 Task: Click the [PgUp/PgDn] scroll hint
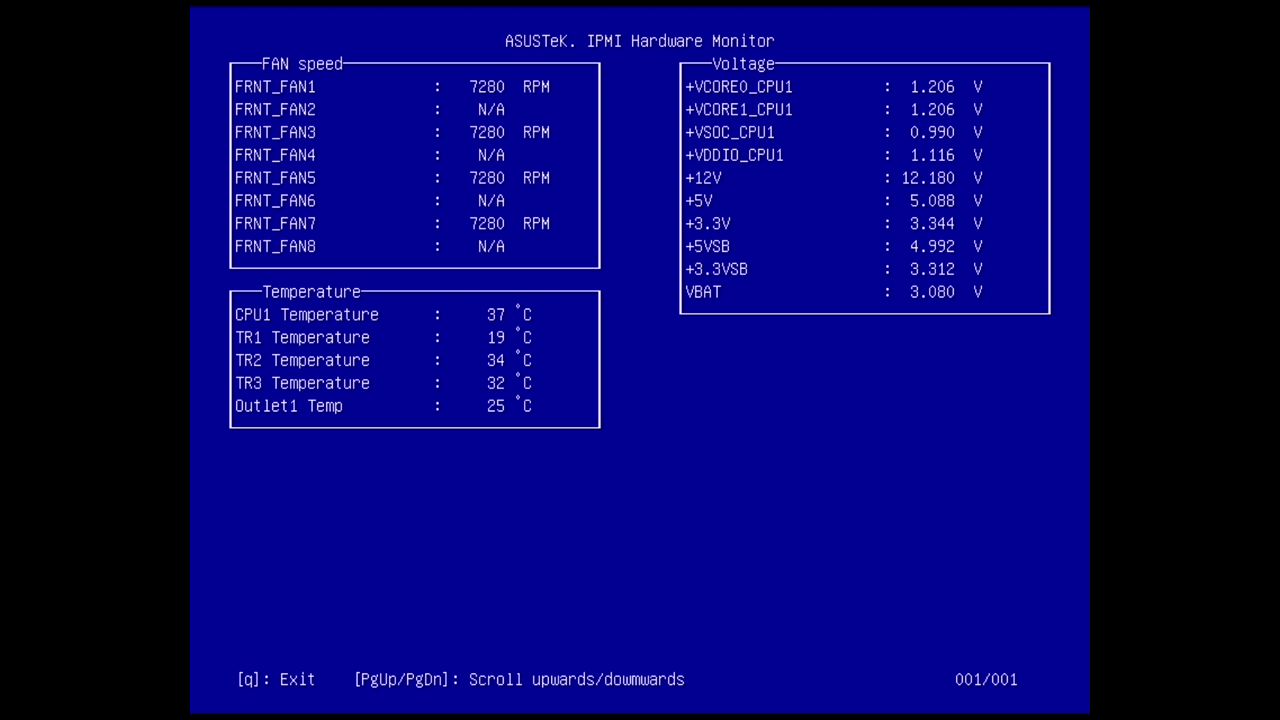[x=519, y=679]
